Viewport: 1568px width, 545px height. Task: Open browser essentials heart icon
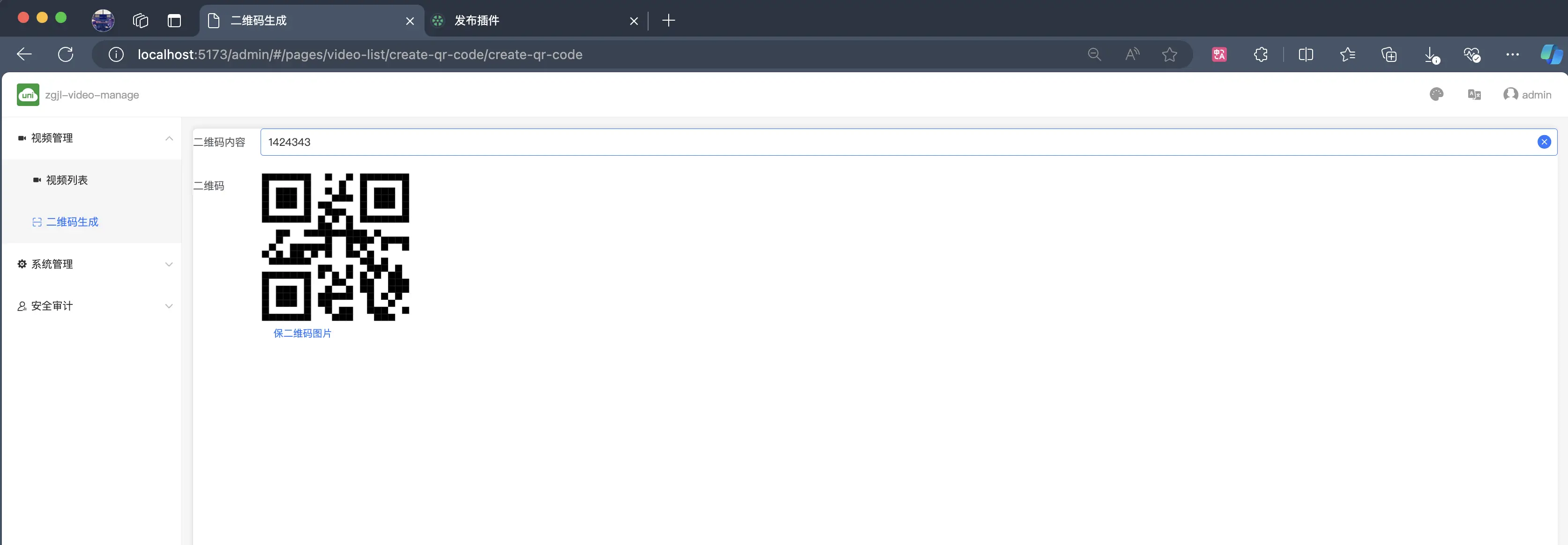pyautogui.click(x=1472, y=55)
